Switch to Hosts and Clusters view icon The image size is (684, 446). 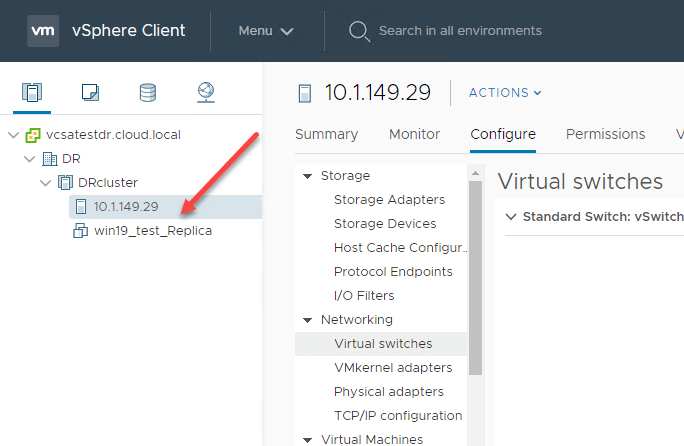coord(32,93)
